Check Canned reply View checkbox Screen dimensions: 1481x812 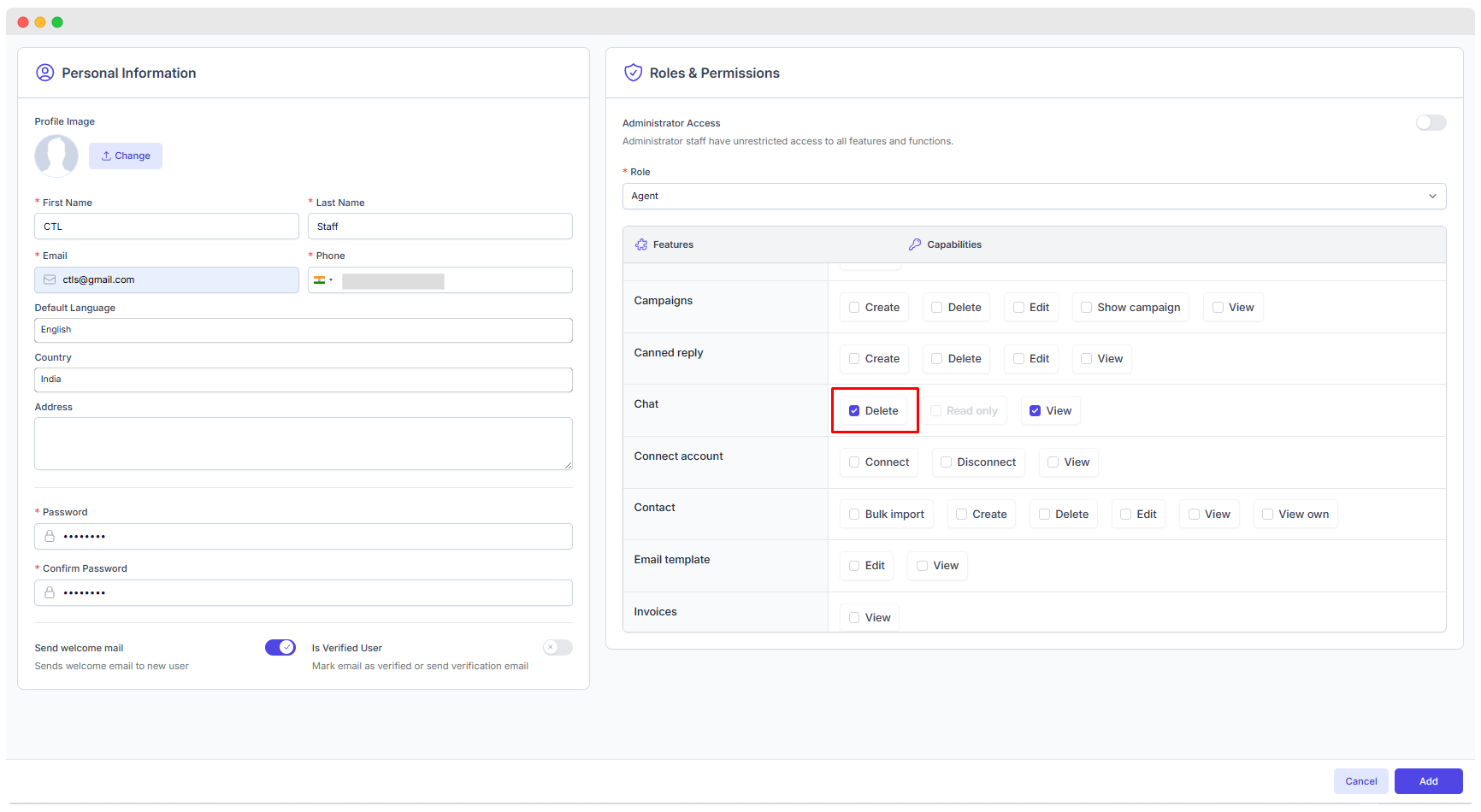click(1086, 359)
